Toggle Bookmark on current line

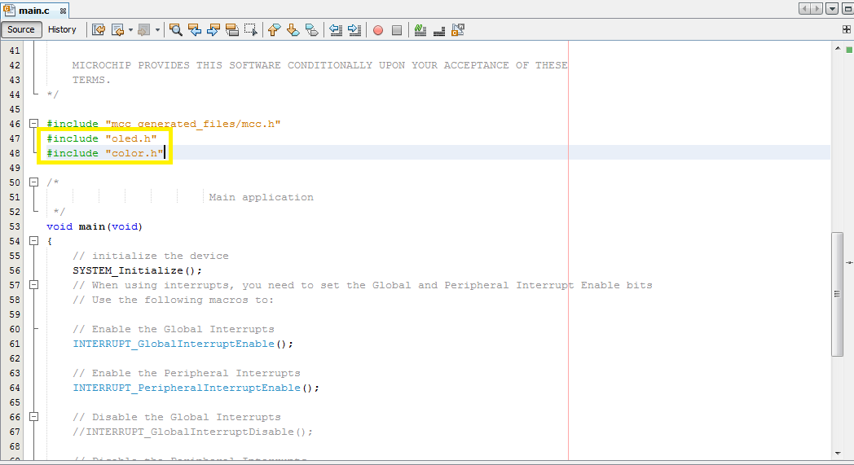coord(311,30)
